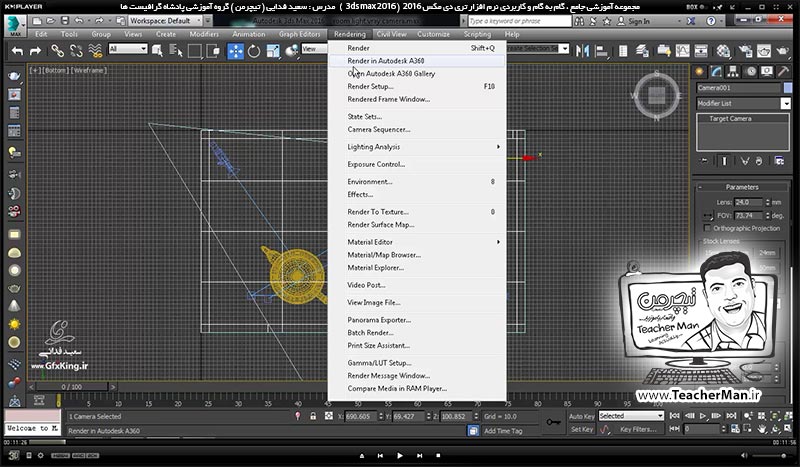The width and height of the screenshot is (800, 467).
Task: Save the scene with the floppy disk icon
Action: click(x=65, y=21)
